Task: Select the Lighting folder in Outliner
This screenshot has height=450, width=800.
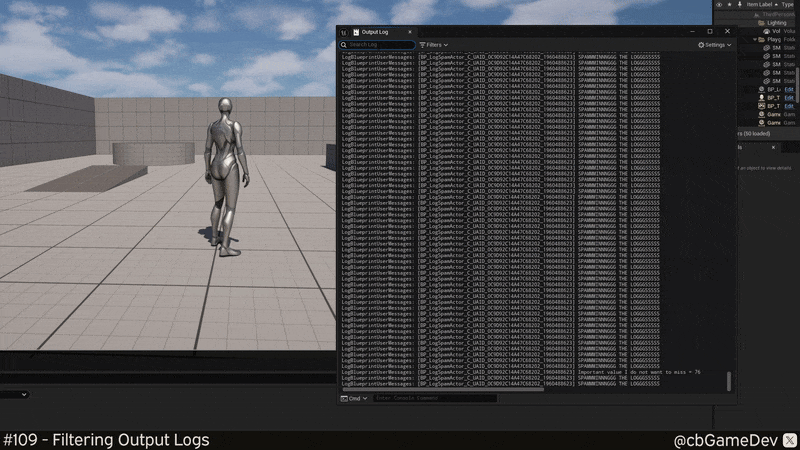Action: [777, 23]
